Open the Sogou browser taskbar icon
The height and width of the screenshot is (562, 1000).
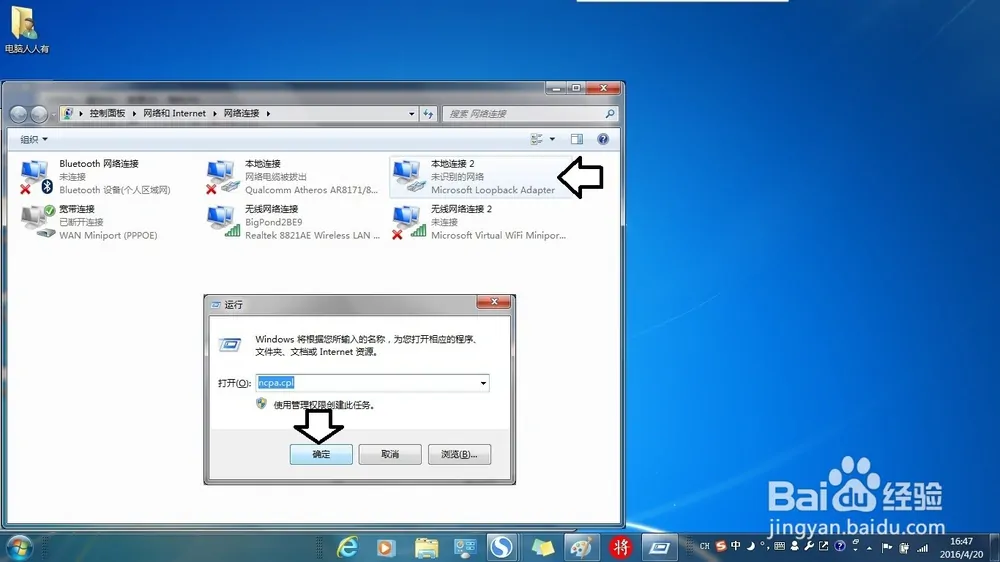(500, 547)
